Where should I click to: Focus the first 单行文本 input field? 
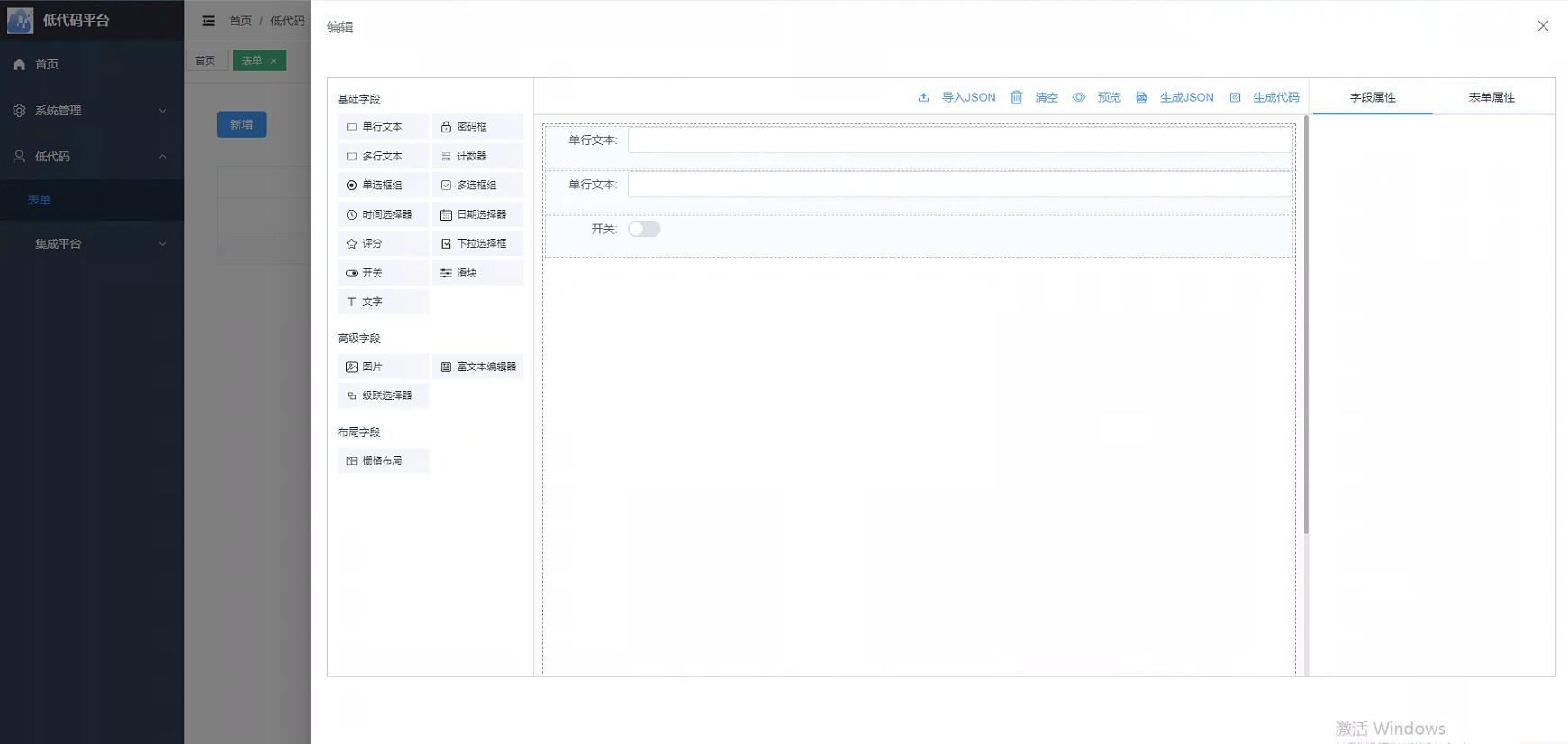click(960, 140)
